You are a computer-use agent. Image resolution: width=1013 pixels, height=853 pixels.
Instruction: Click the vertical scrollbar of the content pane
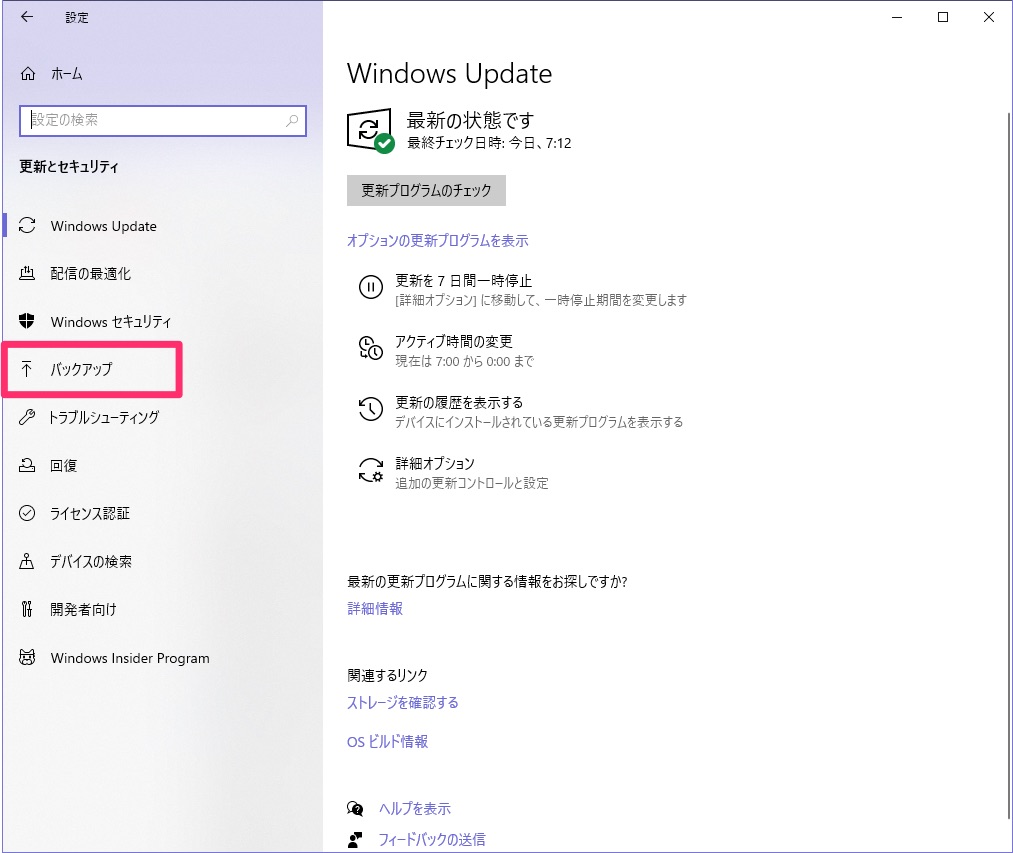[1008, 465]
